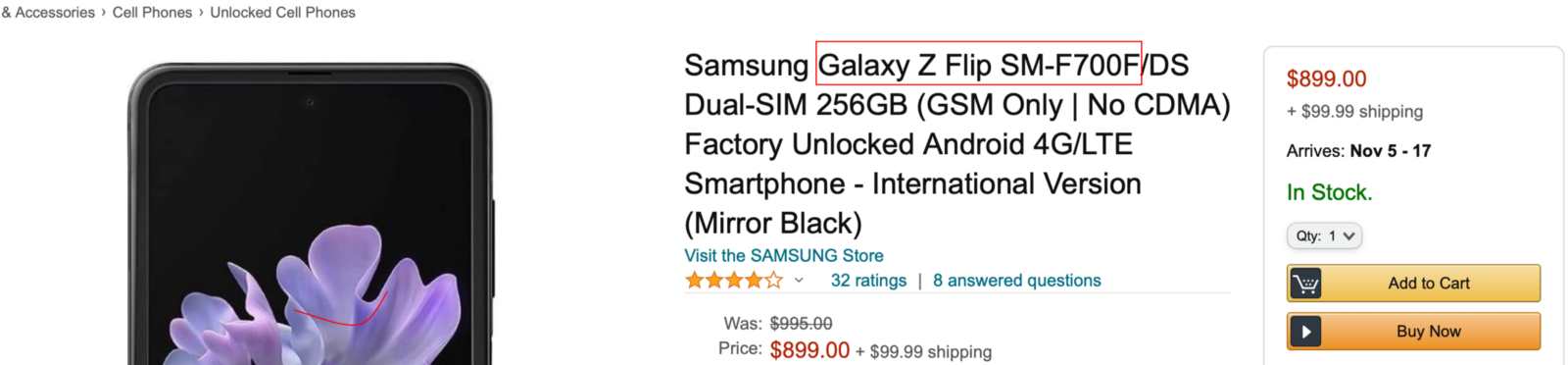Image resolution: width=1568 pixels, height=365 pixels.
Task: Click the Arrives Nov 5 - 17 delivery text
Action: coord(1358,151)
